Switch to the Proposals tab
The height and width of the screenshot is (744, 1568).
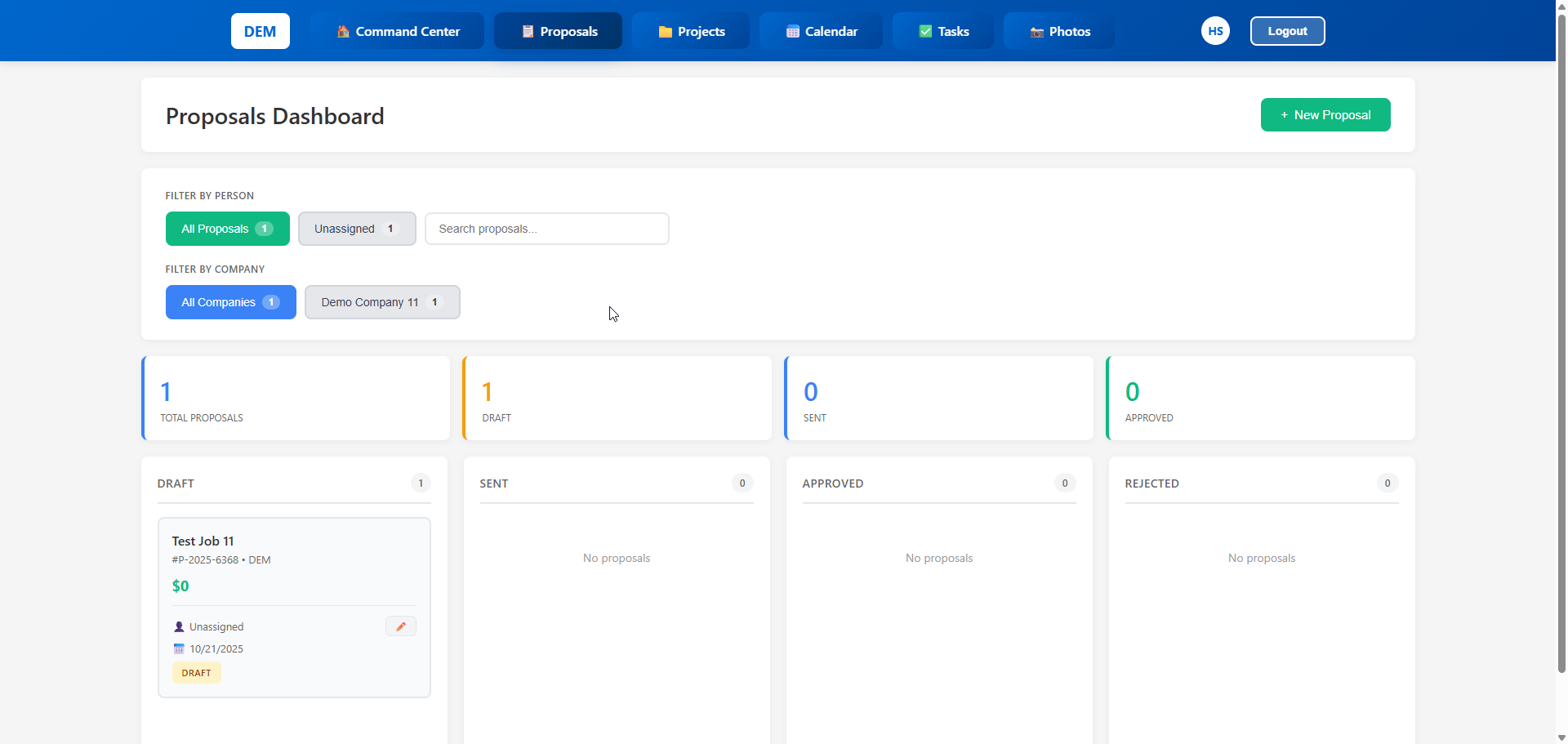coord(558,31)
